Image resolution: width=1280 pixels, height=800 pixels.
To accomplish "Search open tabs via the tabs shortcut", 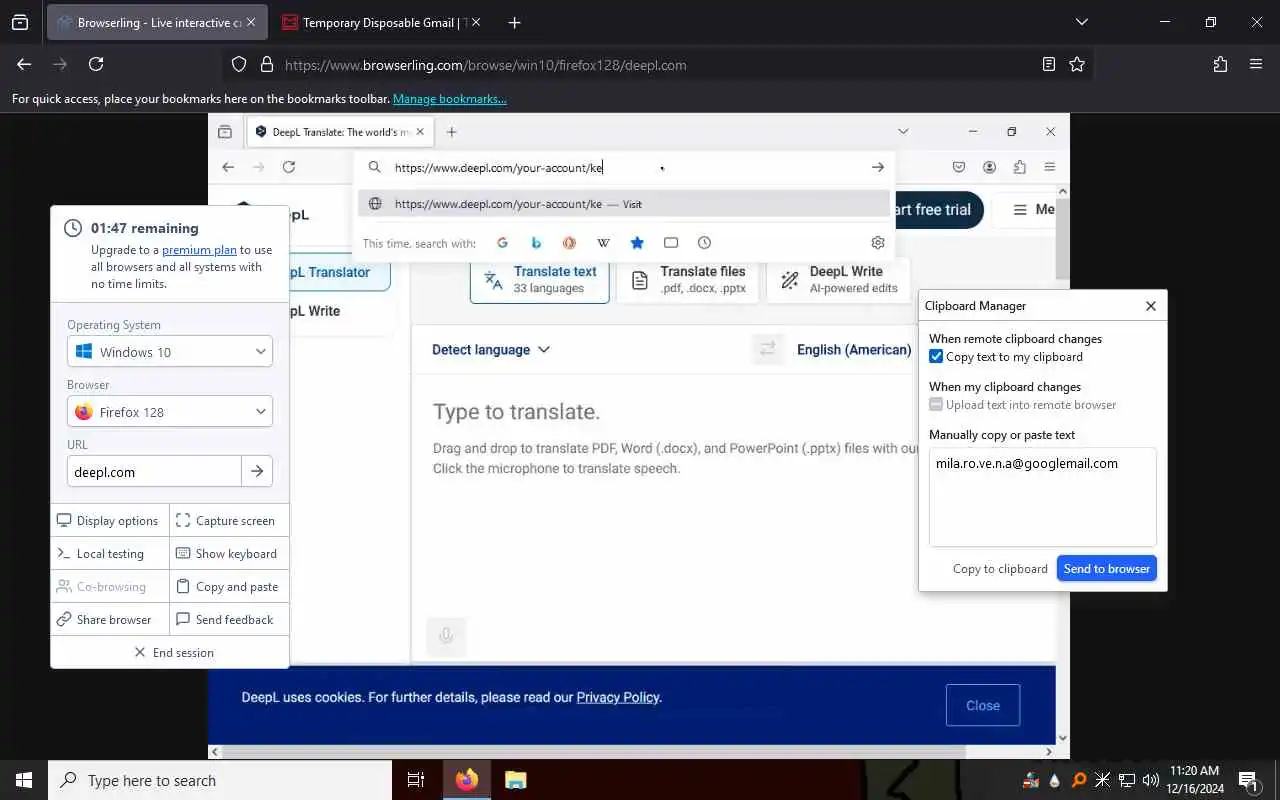I will coord(671,243).
